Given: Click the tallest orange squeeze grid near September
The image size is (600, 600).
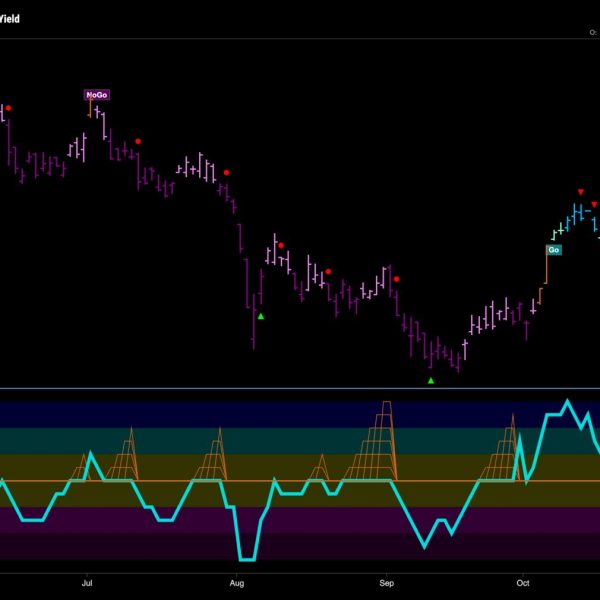Looking at the screenshot, I should point(371,440).
